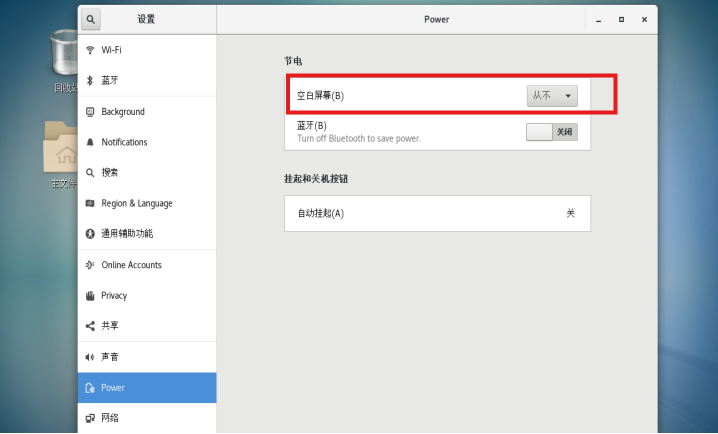Click the 设置 title in sidebar header
Screen dimensions: 718x434
146,19
